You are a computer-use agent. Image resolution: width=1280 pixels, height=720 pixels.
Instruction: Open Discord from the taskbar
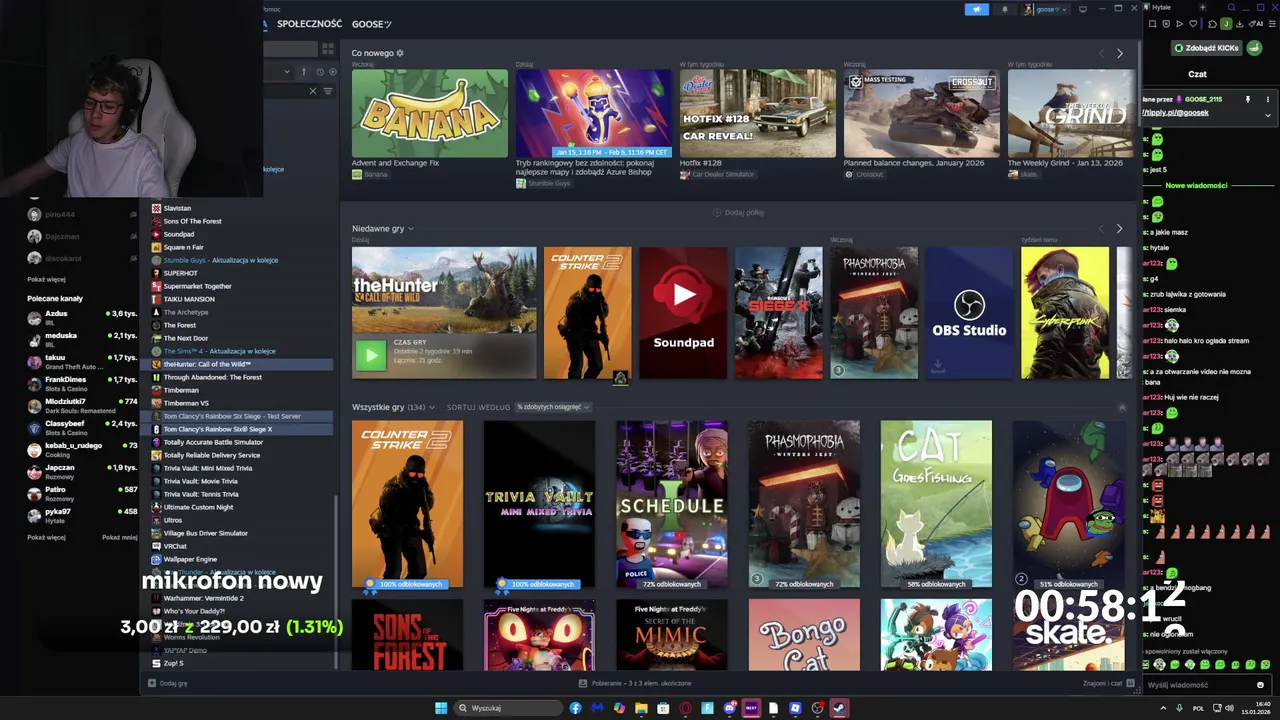pos(729,708)
